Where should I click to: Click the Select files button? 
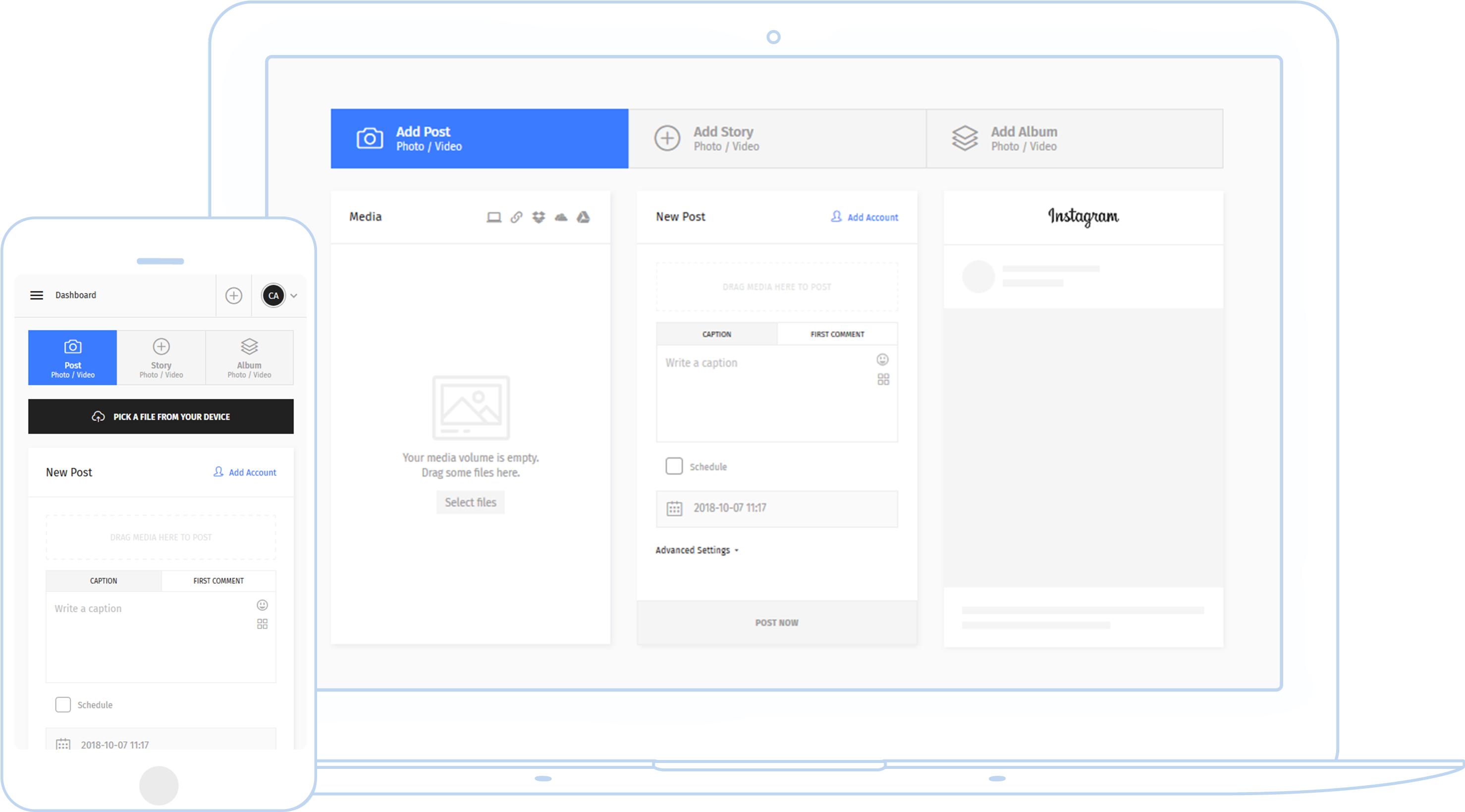[x=470, y=503]
